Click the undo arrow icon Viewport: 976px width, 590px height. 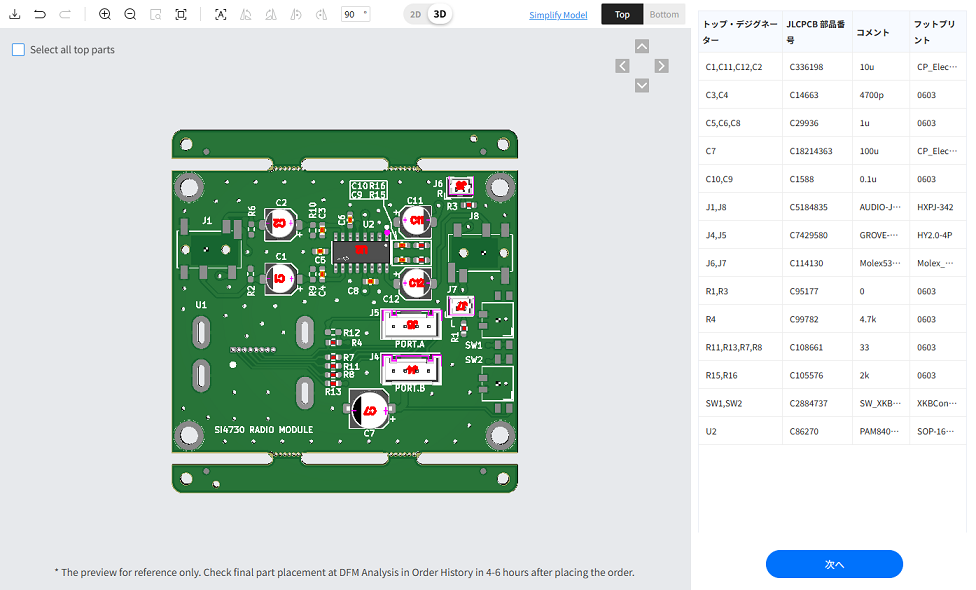point(40,14)
